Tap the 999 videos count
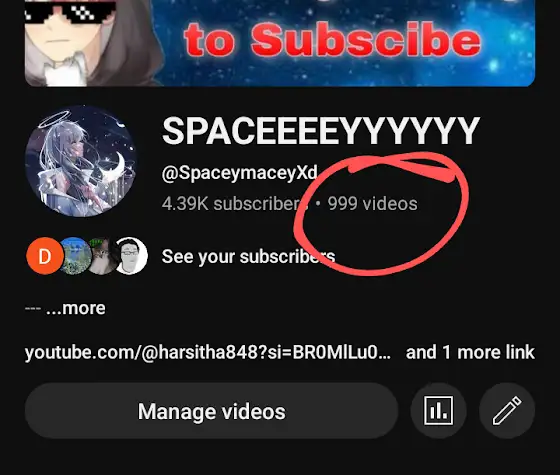This screenshot has width=560, height=475. 372,204
